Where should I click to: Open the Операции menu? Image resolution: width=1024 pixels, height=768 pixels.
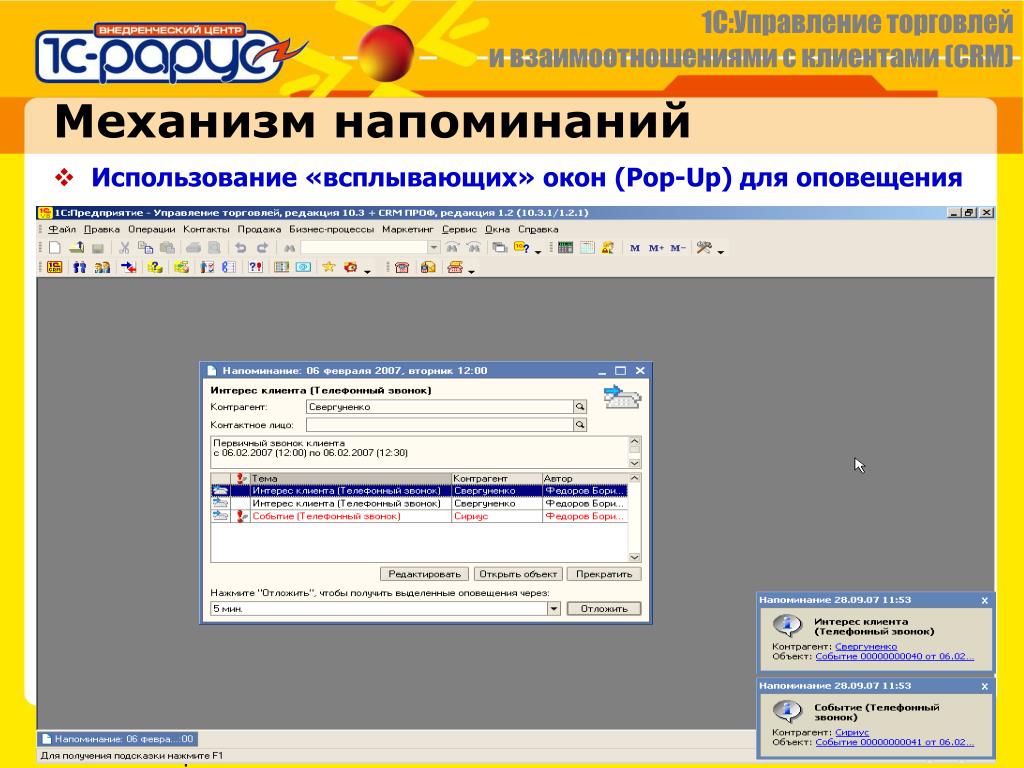[x=152, y=229]
